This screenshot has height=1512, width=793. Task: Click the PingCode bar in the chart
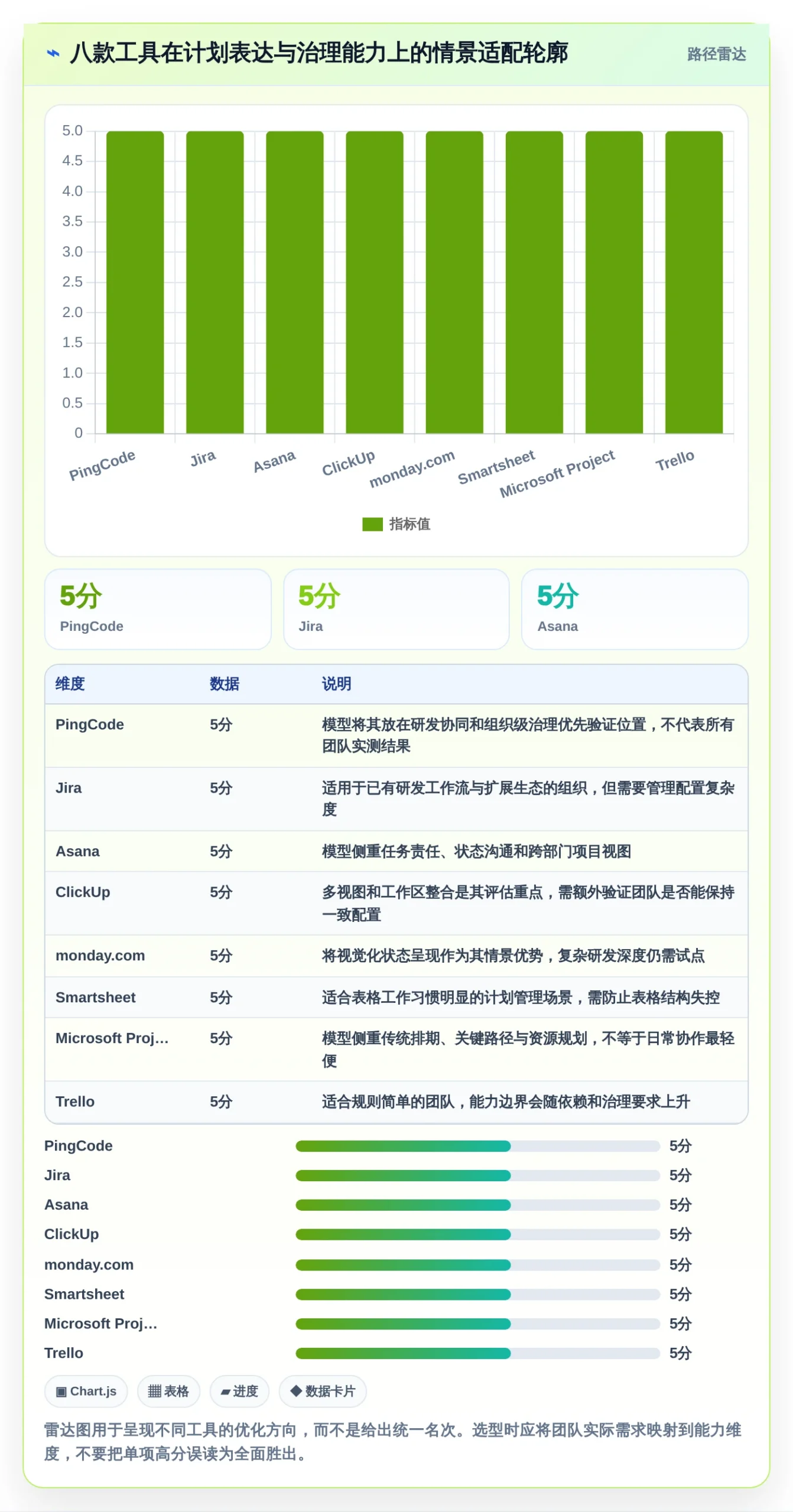(135, 282)
